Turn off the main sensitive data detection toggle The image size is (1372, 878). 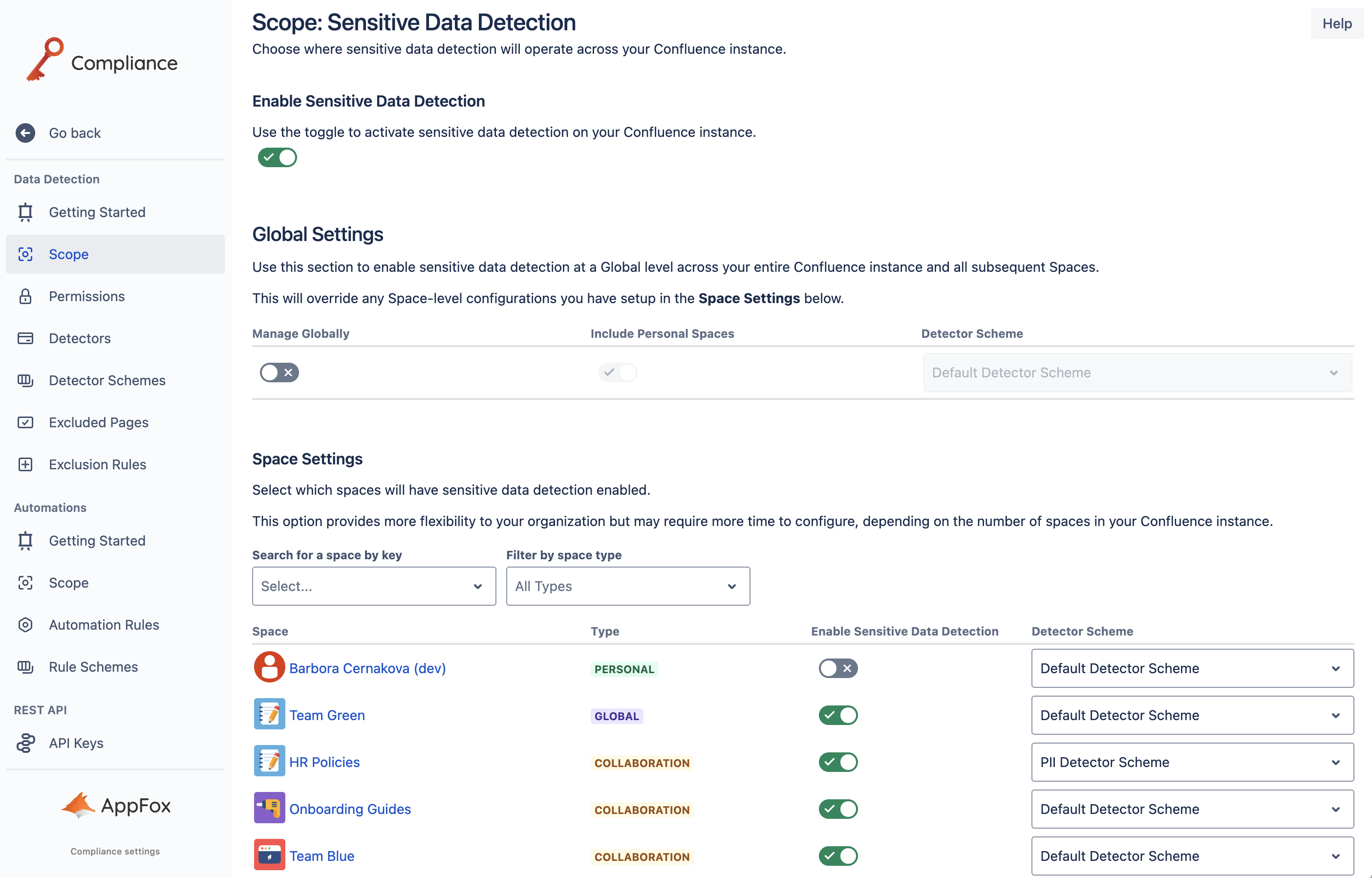(x=278, y=157)
